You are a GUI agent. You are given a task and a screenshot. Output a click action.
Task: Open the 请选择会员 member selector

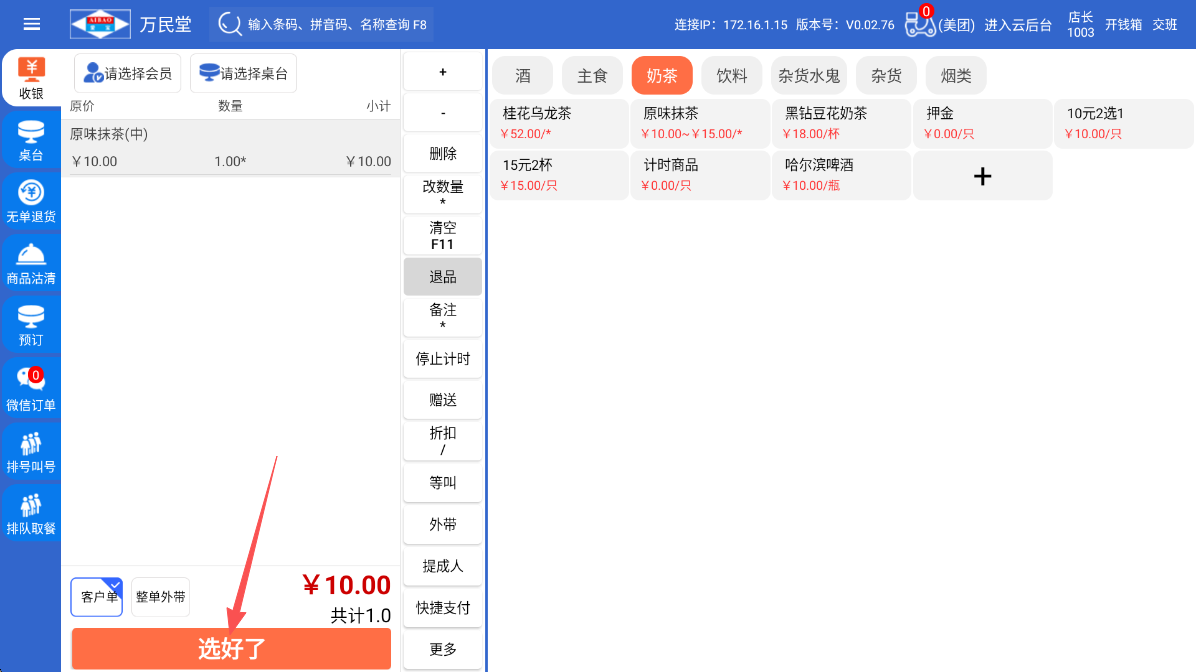coord(128,73)
